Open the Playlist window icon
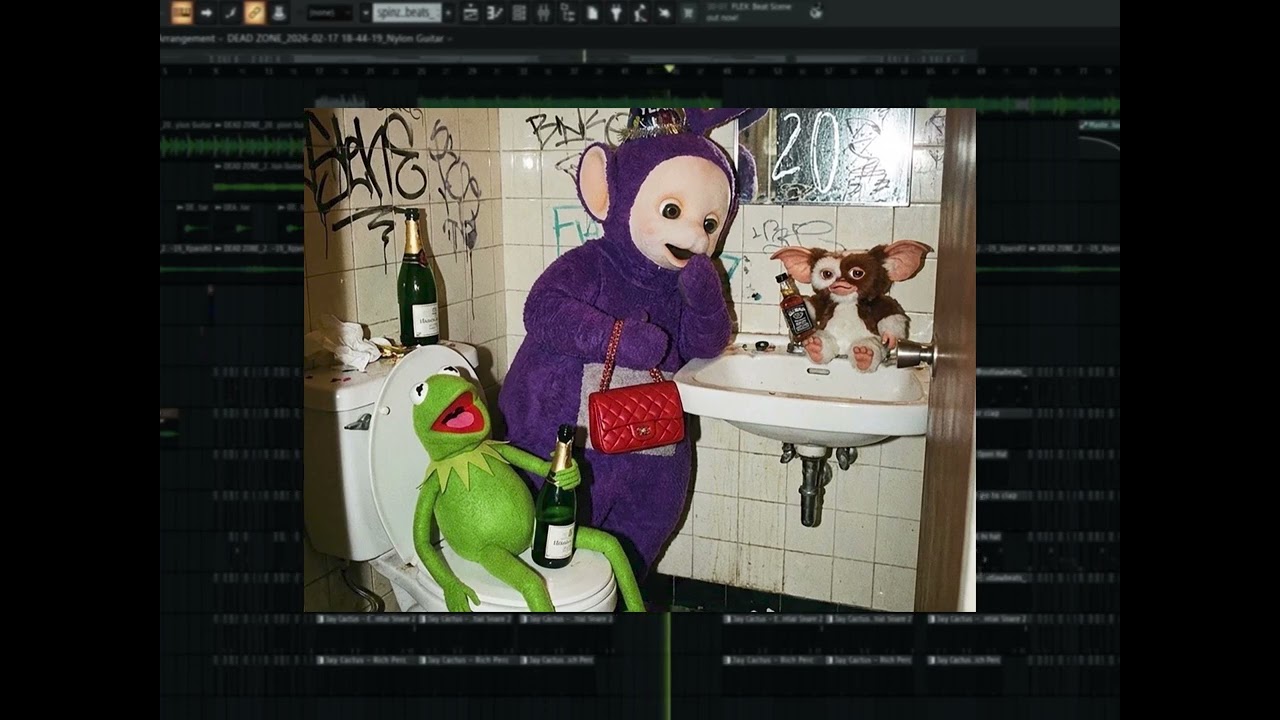The width and height of the screenshot is (1280, 720). click(x=470, y=12)
